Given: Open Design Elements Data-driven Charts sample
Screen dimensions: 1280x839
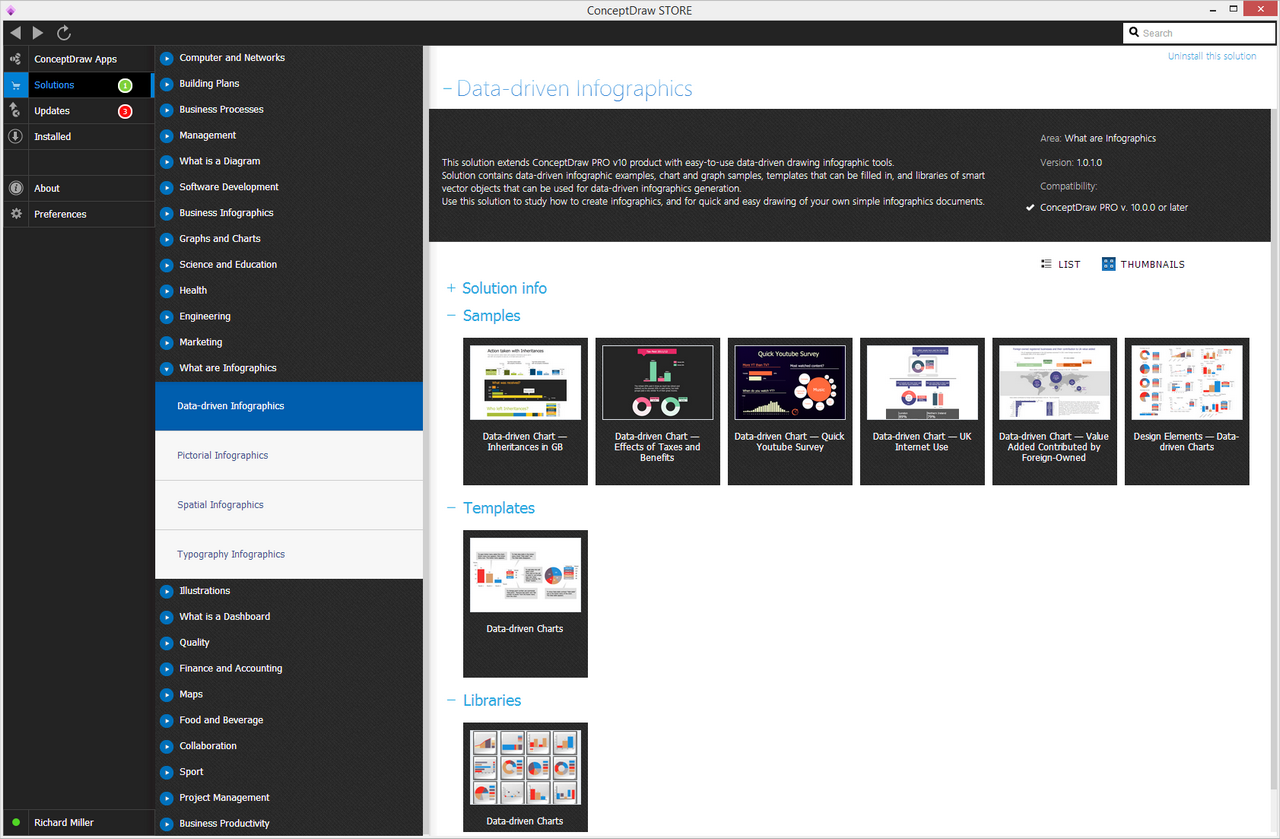Looking at the screenshot, I should click(1187, 411).
